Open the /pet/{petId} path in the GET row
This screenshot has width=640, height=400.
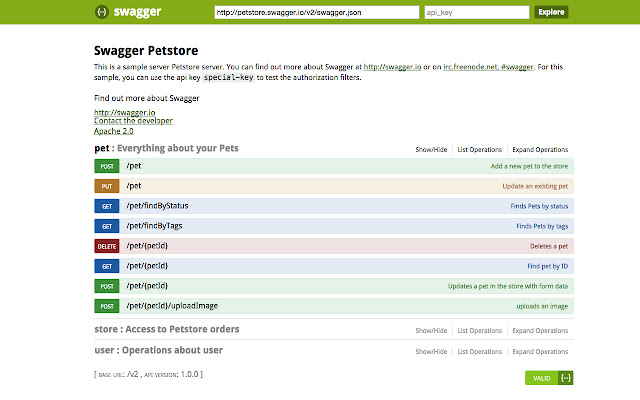[x=147, y=266]
